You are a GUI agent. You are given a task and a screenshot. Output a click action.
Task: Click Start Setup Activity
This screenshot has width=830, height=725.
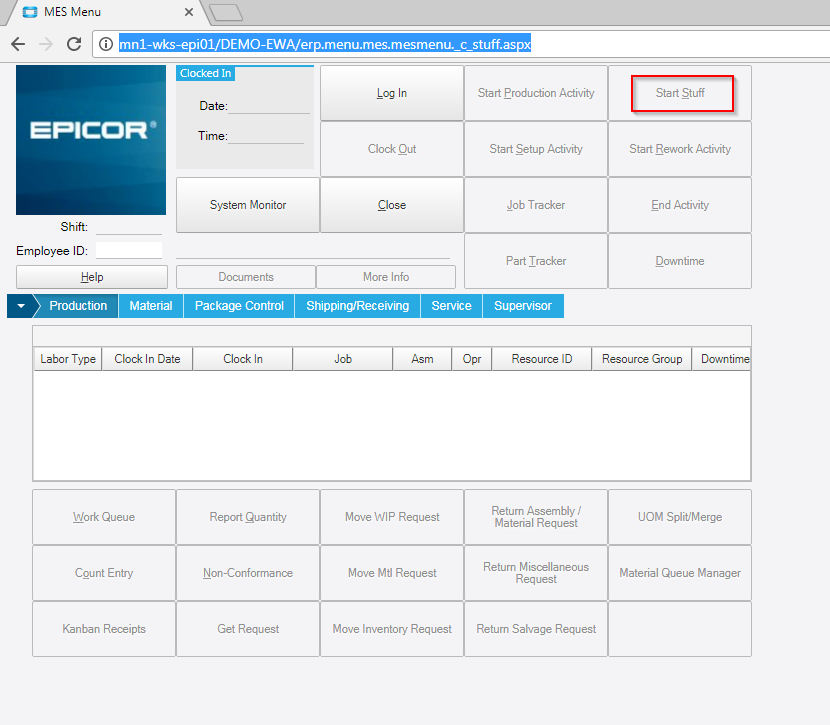[536, 149]
